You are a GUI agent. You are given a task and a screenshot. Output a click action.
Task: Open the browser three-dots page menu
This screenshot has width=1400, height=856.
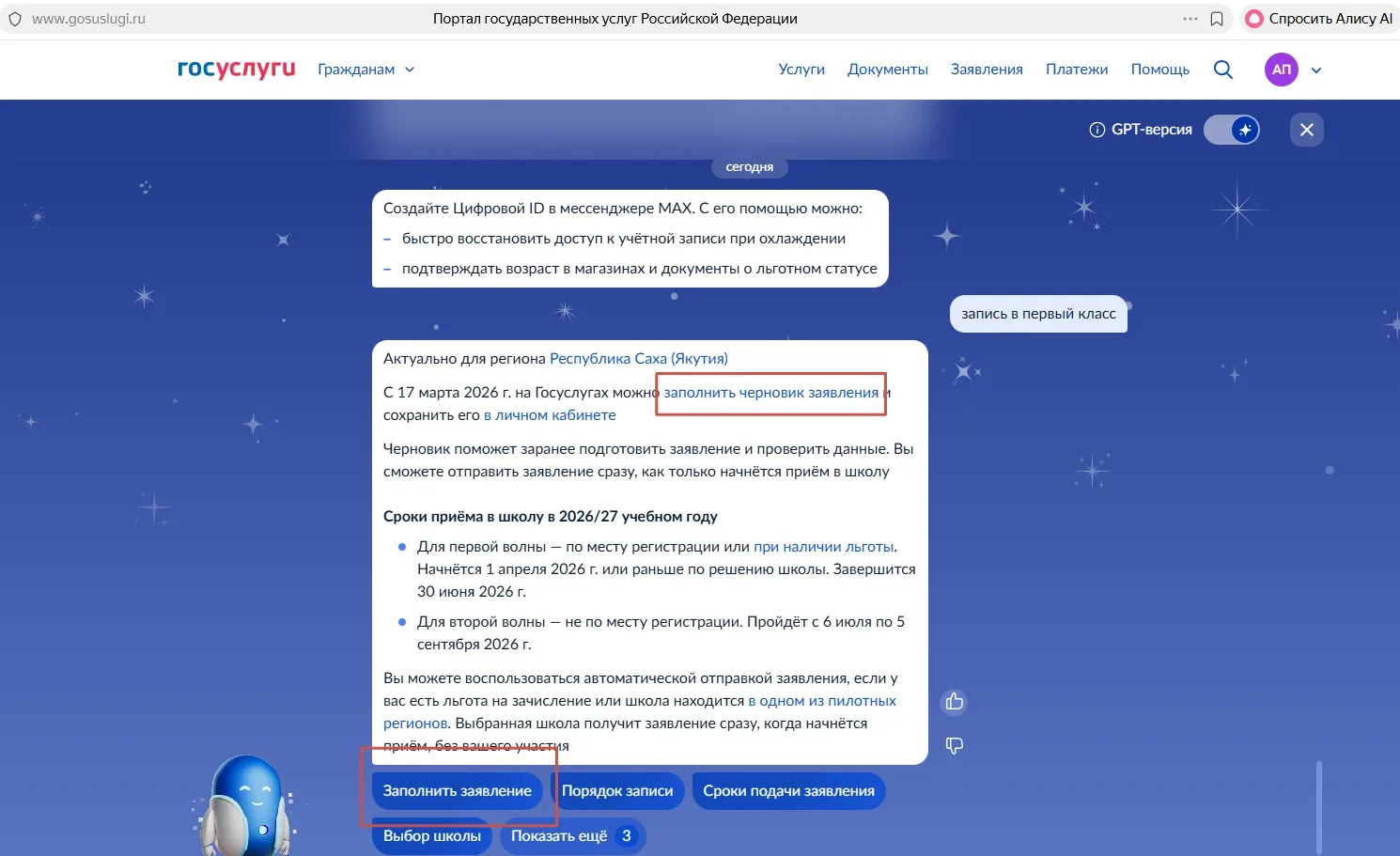1190,19
